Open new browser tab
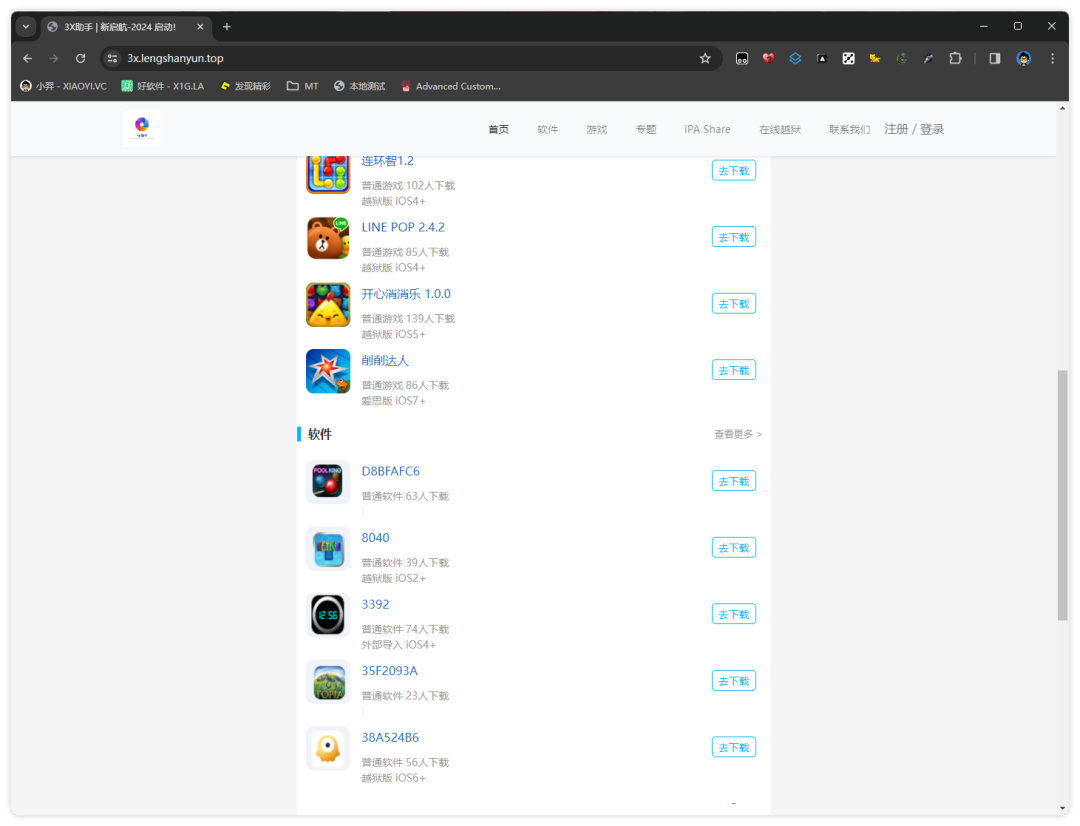Image resolution: width=1080 pixels, height=826 pixels. coord(227,27)
